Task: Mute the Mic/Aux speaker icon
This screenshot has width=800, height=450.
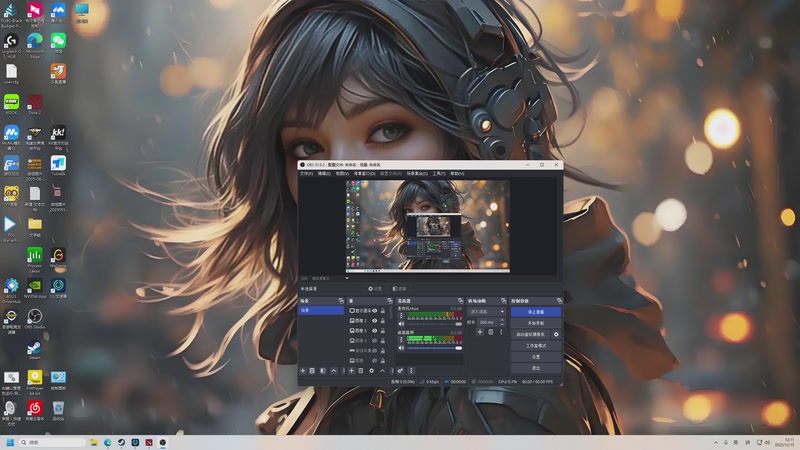Action: point(401,324)
